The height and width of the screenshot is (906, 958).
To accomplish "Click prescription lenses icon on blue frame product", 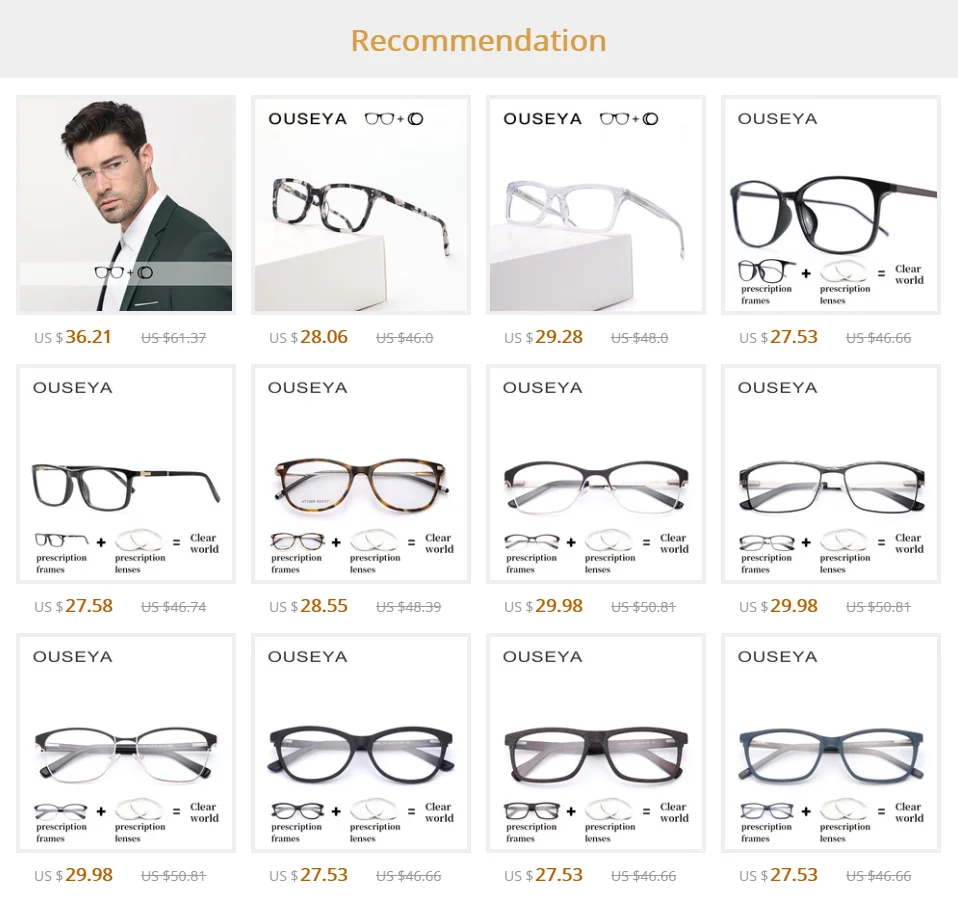I will coord(844,820).
